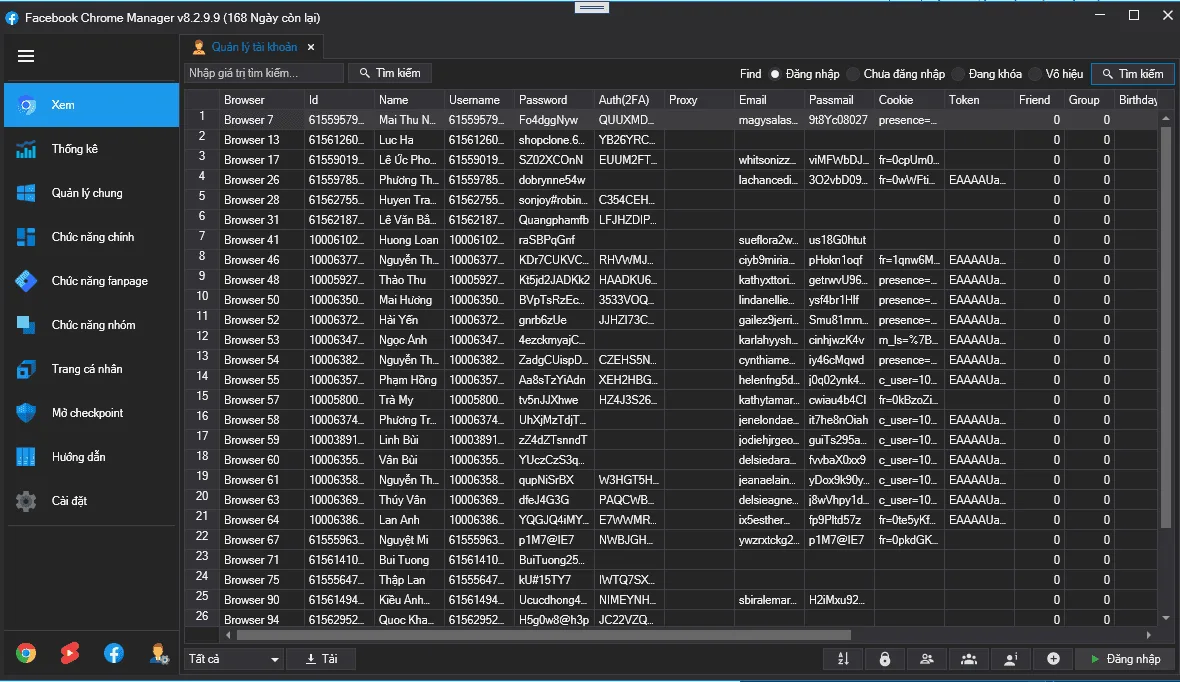Select the Browser 7 row

[671, 120]
